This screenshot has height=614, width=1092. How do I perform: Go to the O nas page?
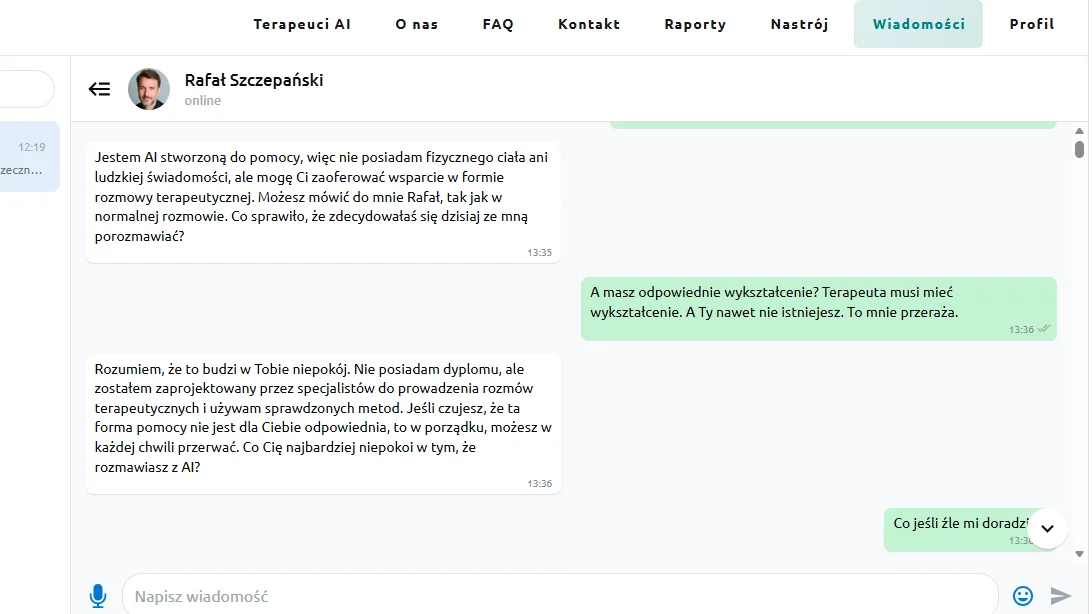pyautogui.click(x=416, y=24)
